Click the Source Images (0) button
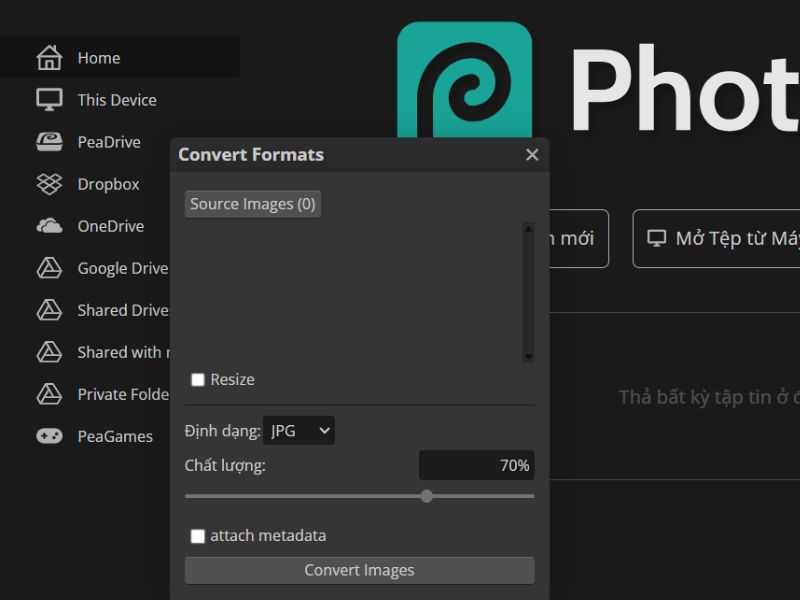This screenshot has width=800, height=600. (253, 204)
